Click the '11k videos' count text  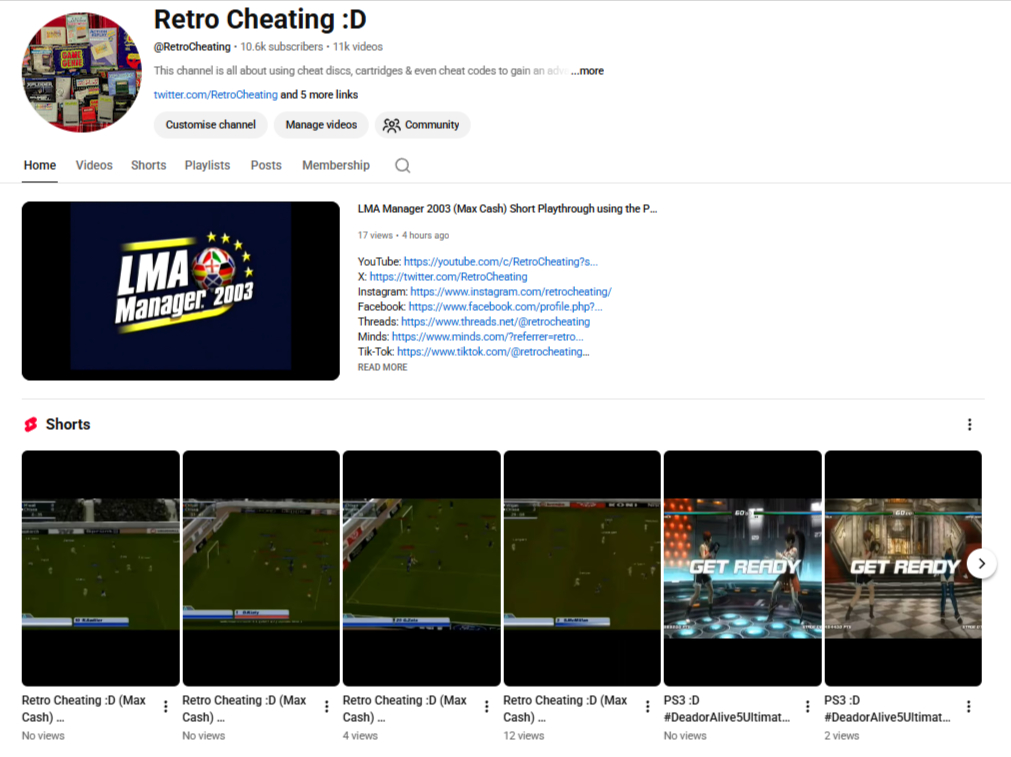coord(358,46)
